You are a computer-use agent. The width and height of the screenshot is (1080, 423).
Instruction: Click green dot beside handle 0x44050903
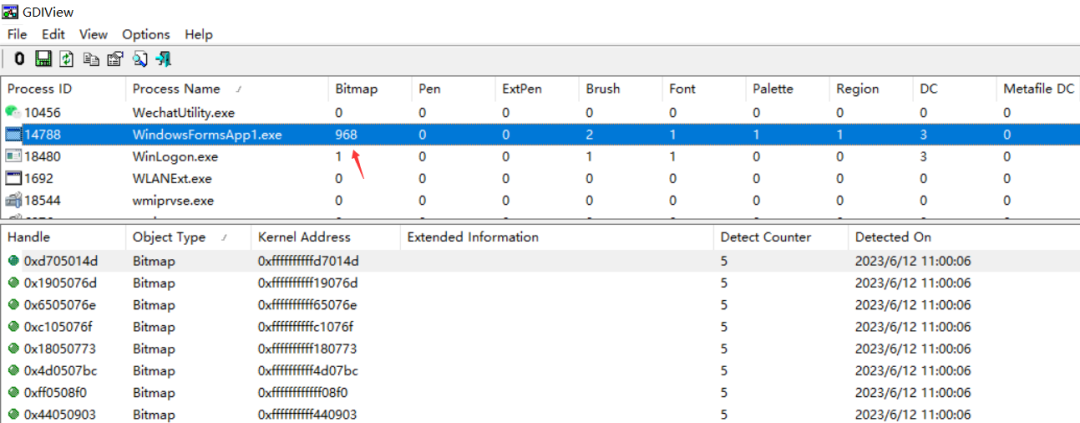click(12, 415)
